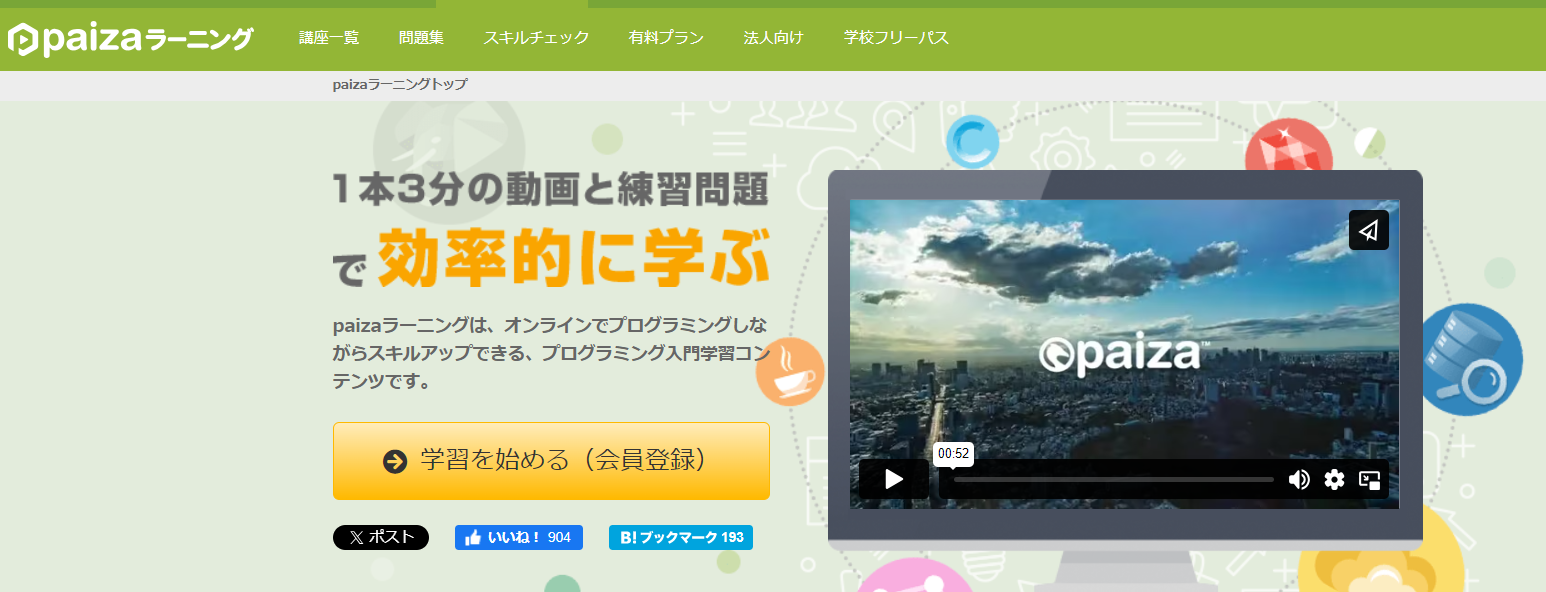
Task: Open the 有料プラン menu item
Action: coord(666,38)
